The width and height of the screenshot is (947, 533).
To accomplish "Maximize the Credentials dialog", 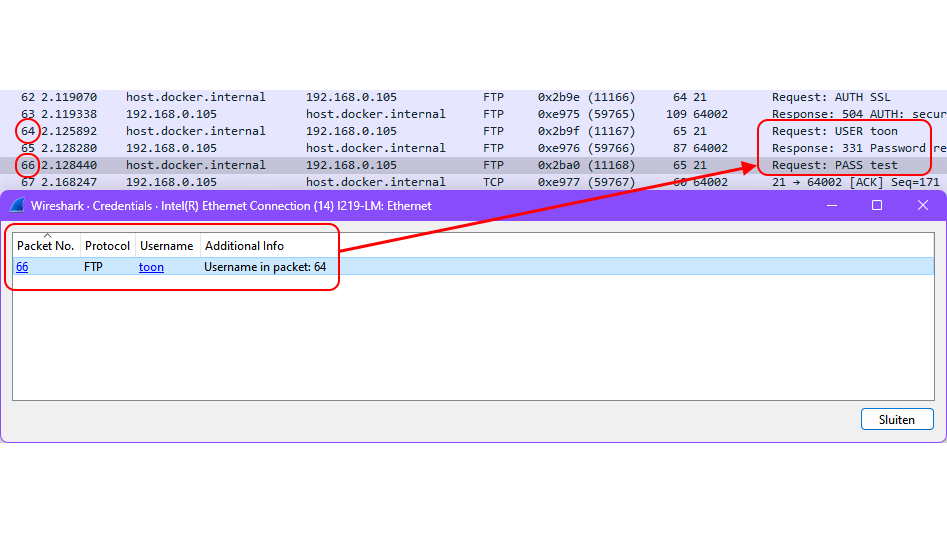I will pos(877,206).
